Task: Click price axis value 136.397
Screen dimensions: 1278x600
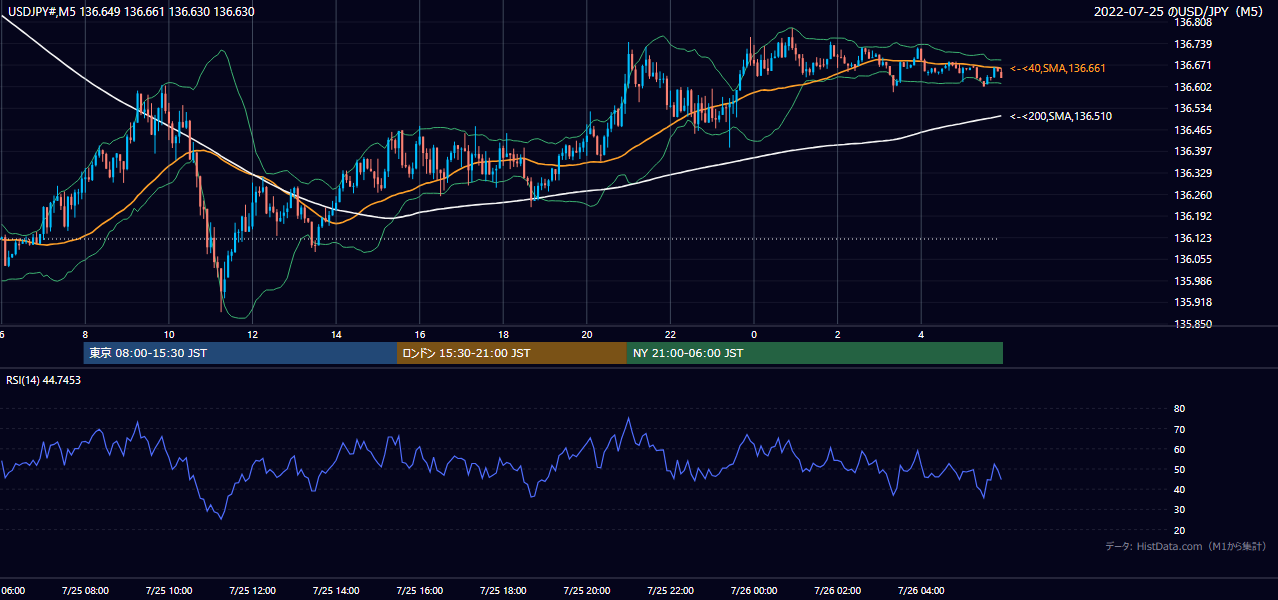Action: click(x=1194, y=151)
